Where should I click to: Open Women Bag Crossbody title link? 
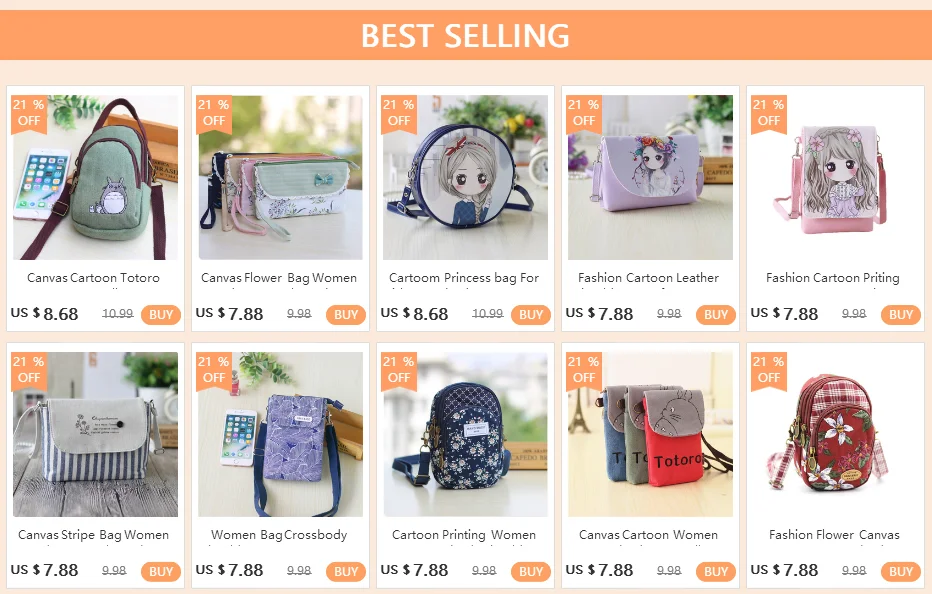(x=279, y=535)
